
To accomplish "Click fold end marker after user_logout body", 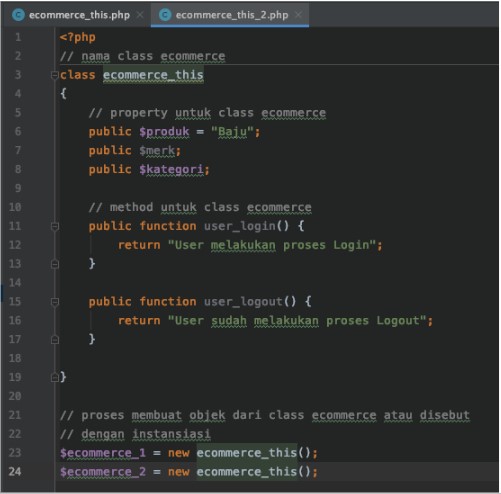I will point(55,340).
